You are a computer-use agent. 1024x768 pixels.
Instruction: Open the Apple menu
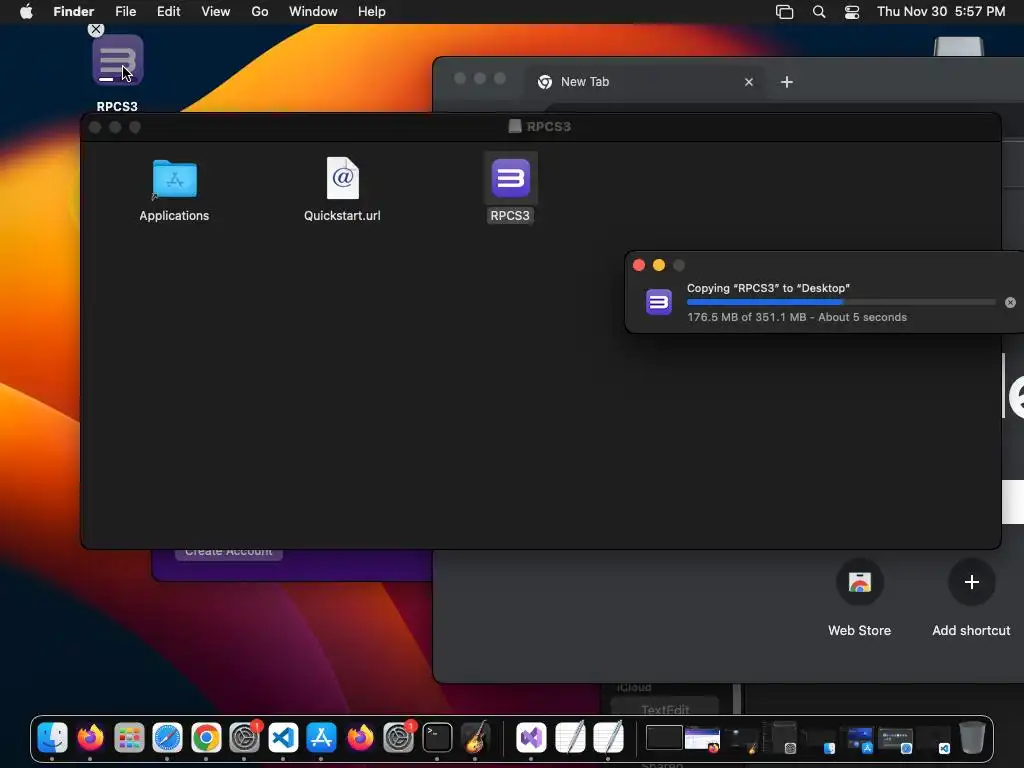tap(26, 12)
